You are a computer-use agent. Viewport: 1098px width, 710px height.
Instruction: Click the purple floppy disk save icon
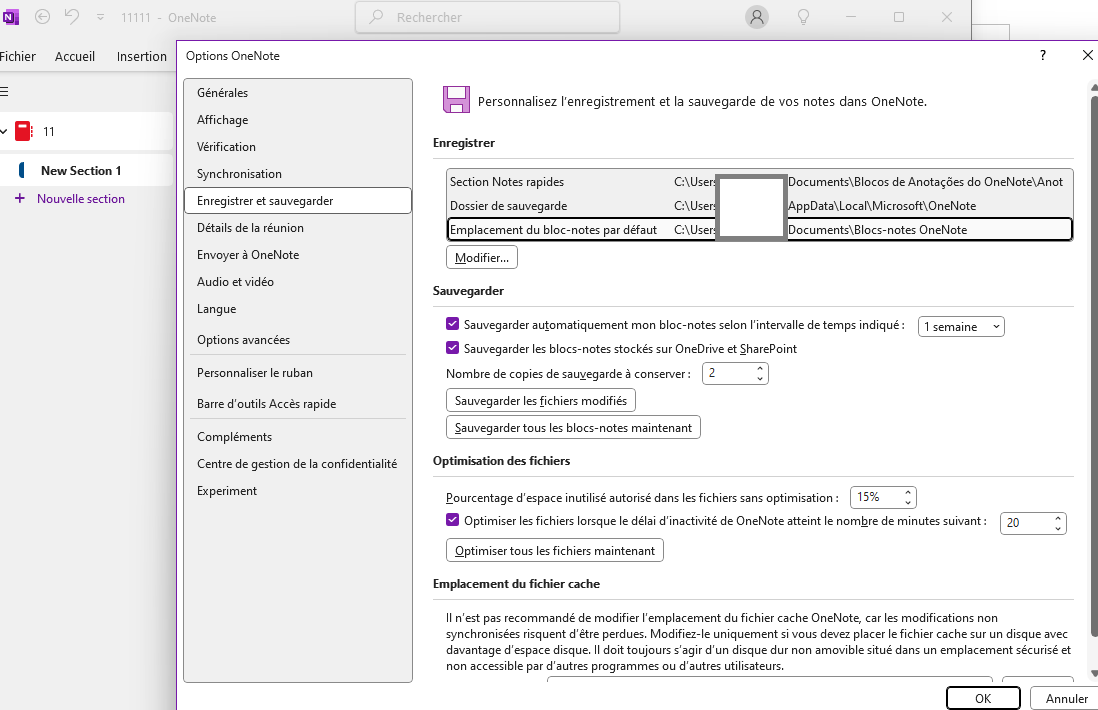pyautogui.click(x=456, y=100)
